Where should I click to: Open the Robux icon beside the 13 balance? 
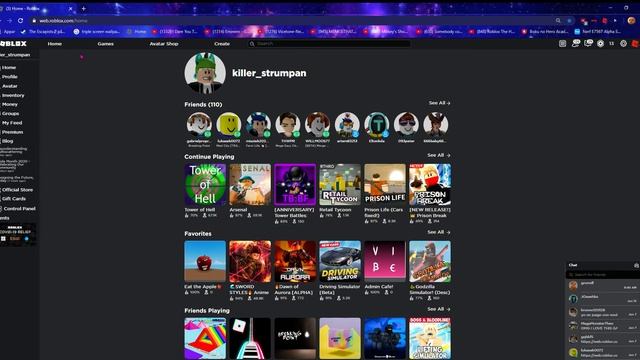click(600, 44)
